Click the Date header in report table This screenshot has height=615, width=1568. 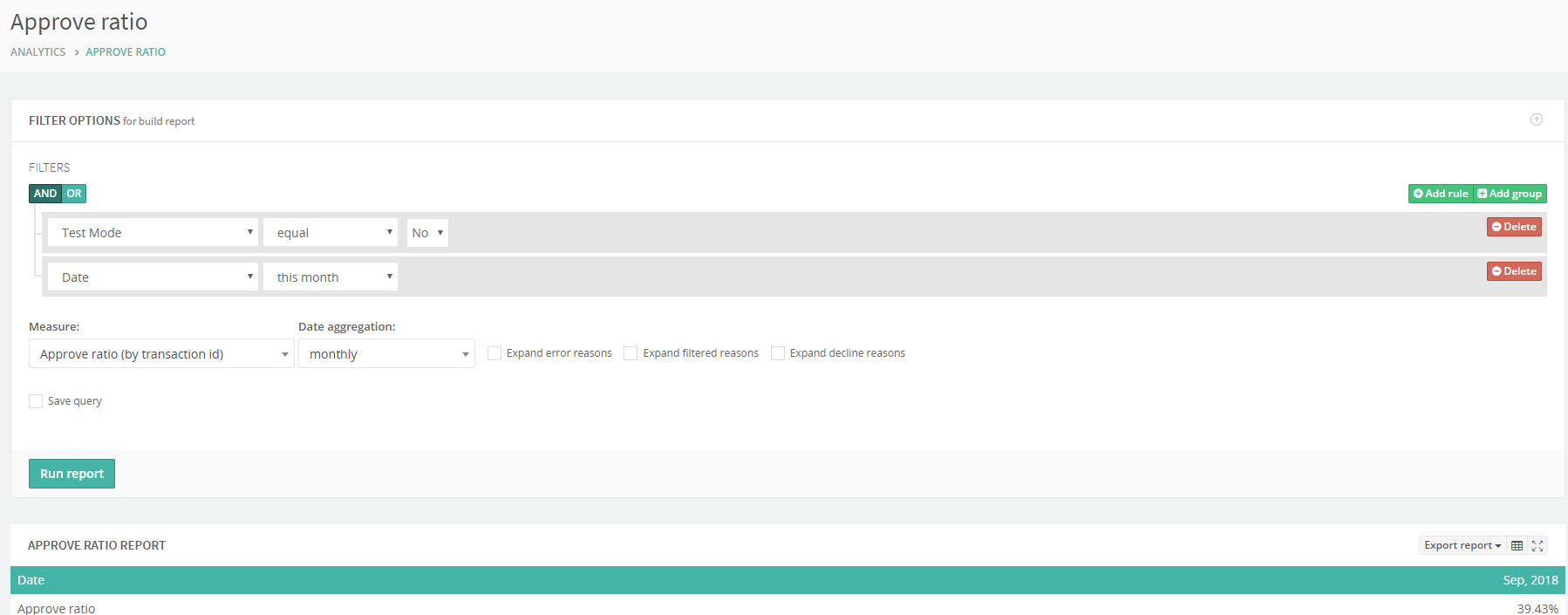coord(31,580)
